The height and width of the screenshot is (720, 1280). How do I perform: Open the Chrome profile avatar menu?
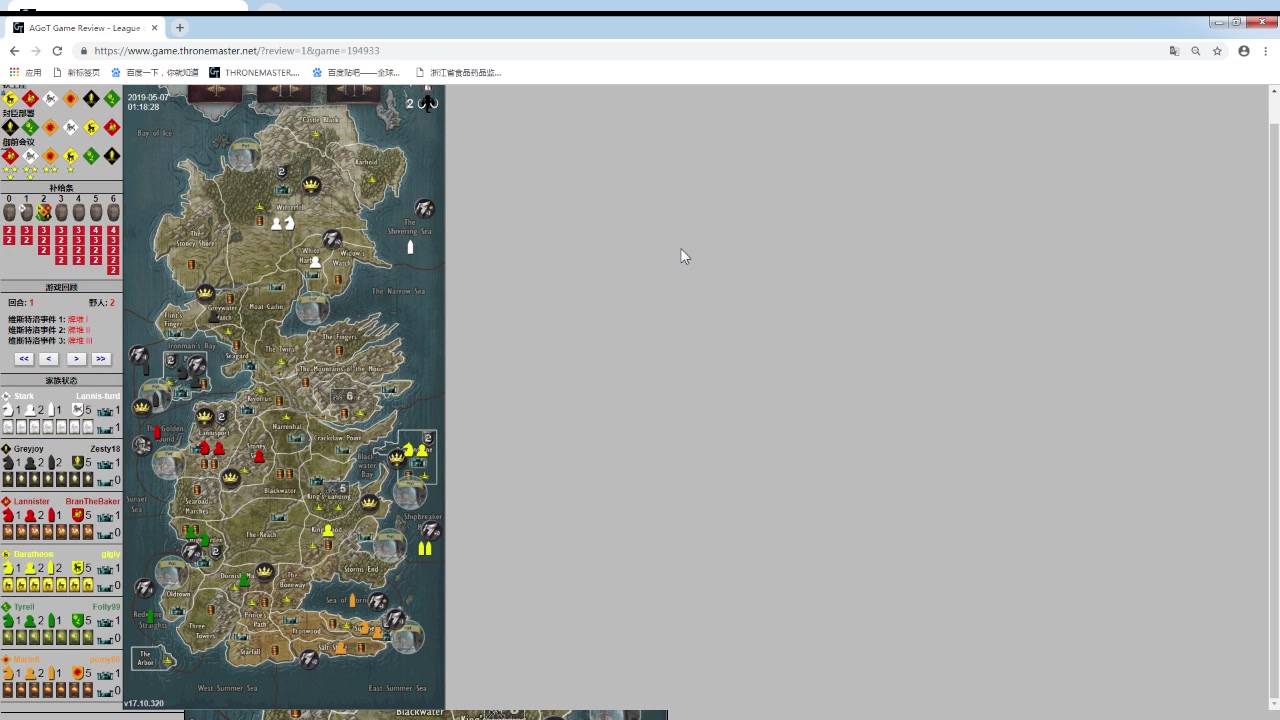(x=1244, y=51)
